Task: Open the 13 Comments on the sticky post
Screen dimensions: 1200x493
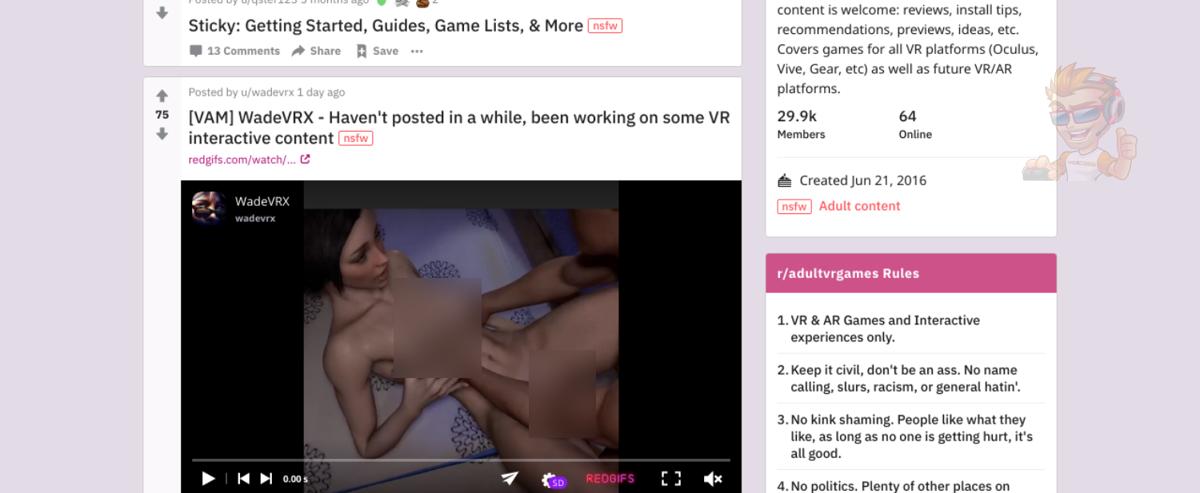Action: [x=235, y=51]
